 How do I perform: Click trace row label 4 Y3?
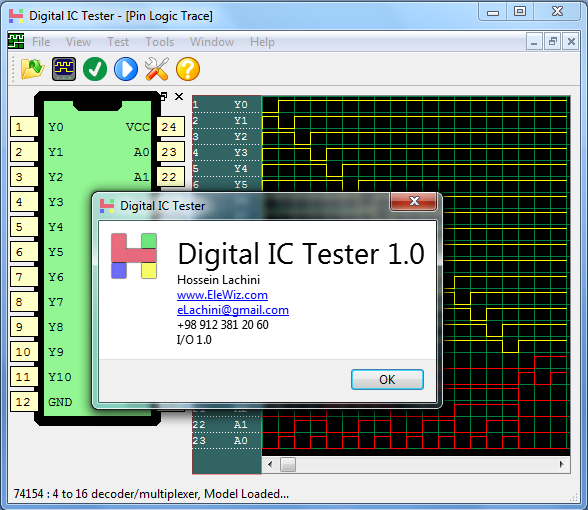coord(226,153)
